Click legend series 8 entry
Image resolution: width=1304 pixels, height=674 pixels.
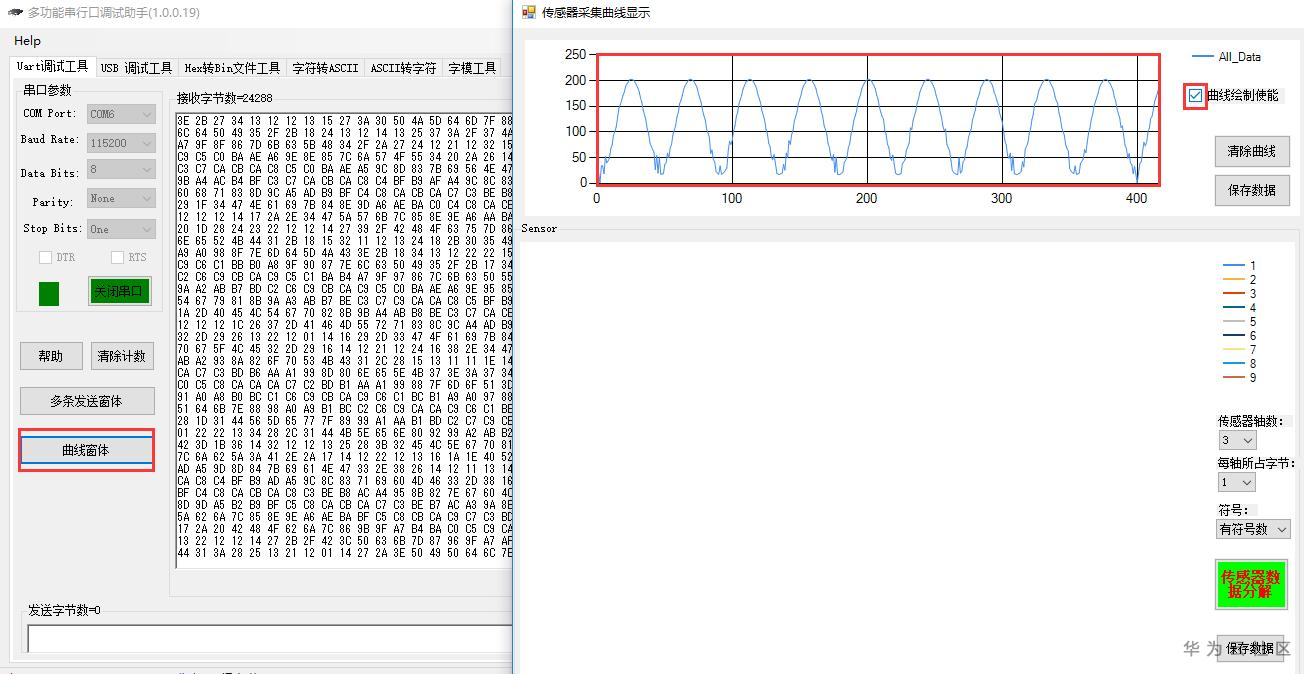coord(1239,364)
